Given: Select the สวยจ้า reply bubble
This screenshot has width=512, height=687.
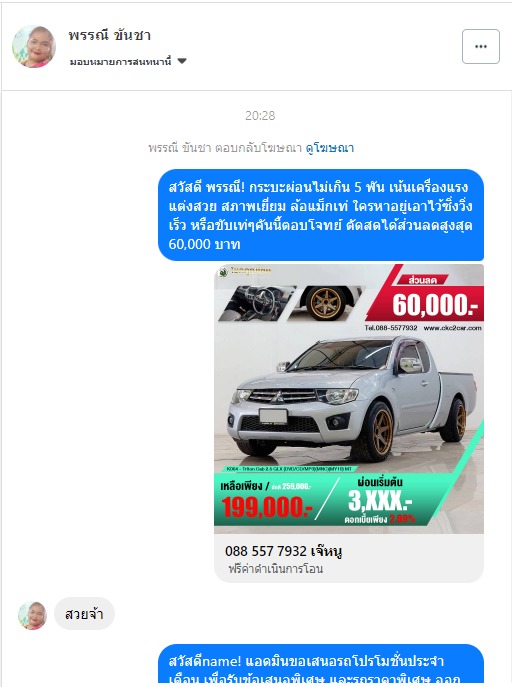Looking at the screenshot, I should pyautogui.click(x=84, y=614).
